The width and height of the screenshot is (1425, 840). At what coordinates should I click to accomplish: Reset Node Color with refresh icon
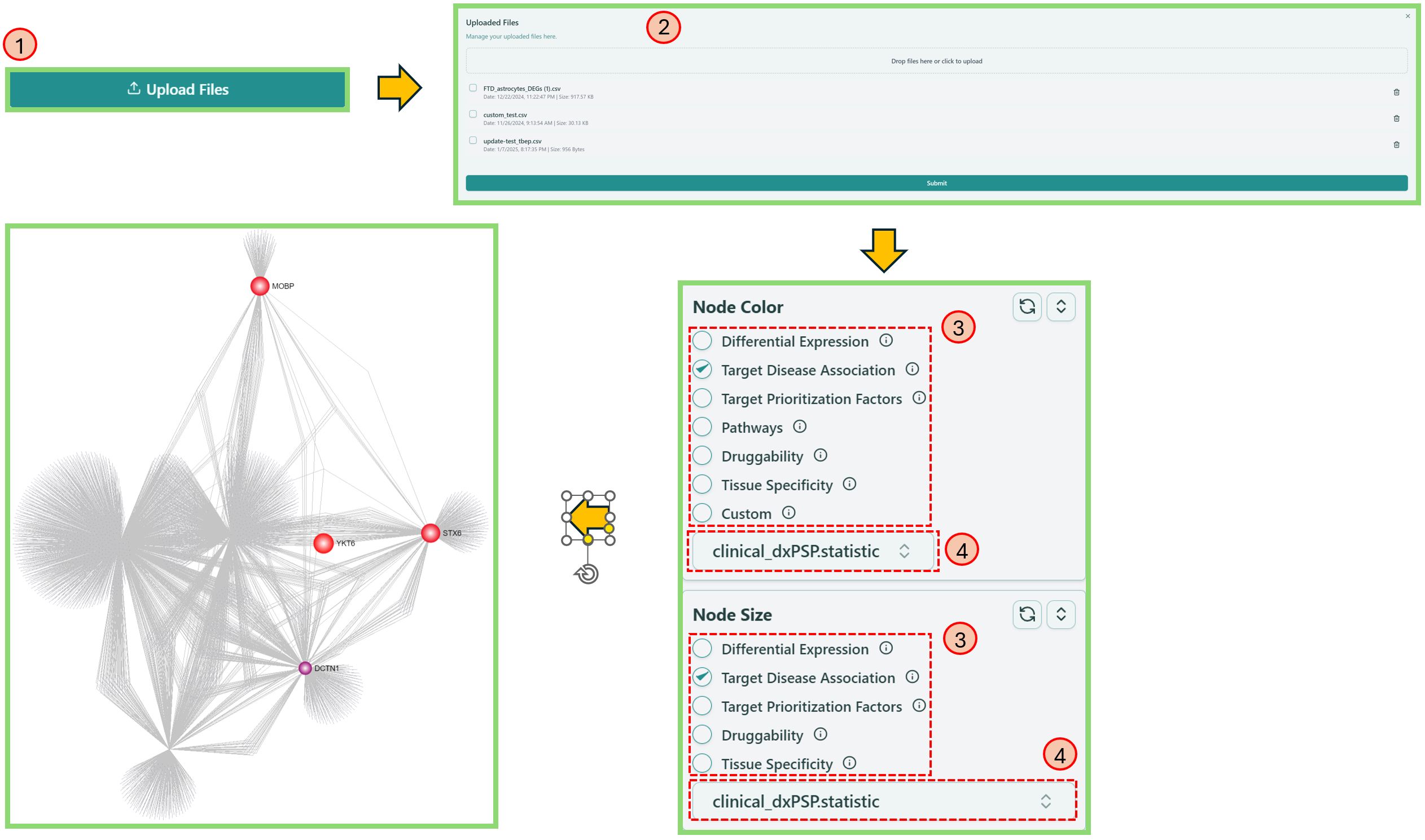pos(1027,307)
